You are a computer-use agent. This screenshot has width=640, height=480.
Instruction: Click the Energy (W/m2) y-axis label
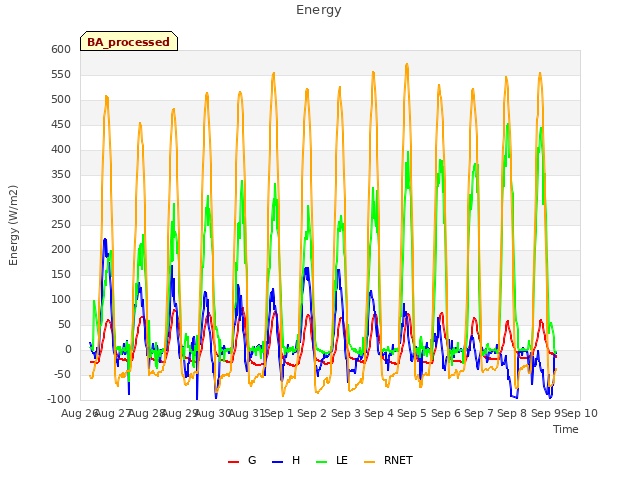point(13,225)
